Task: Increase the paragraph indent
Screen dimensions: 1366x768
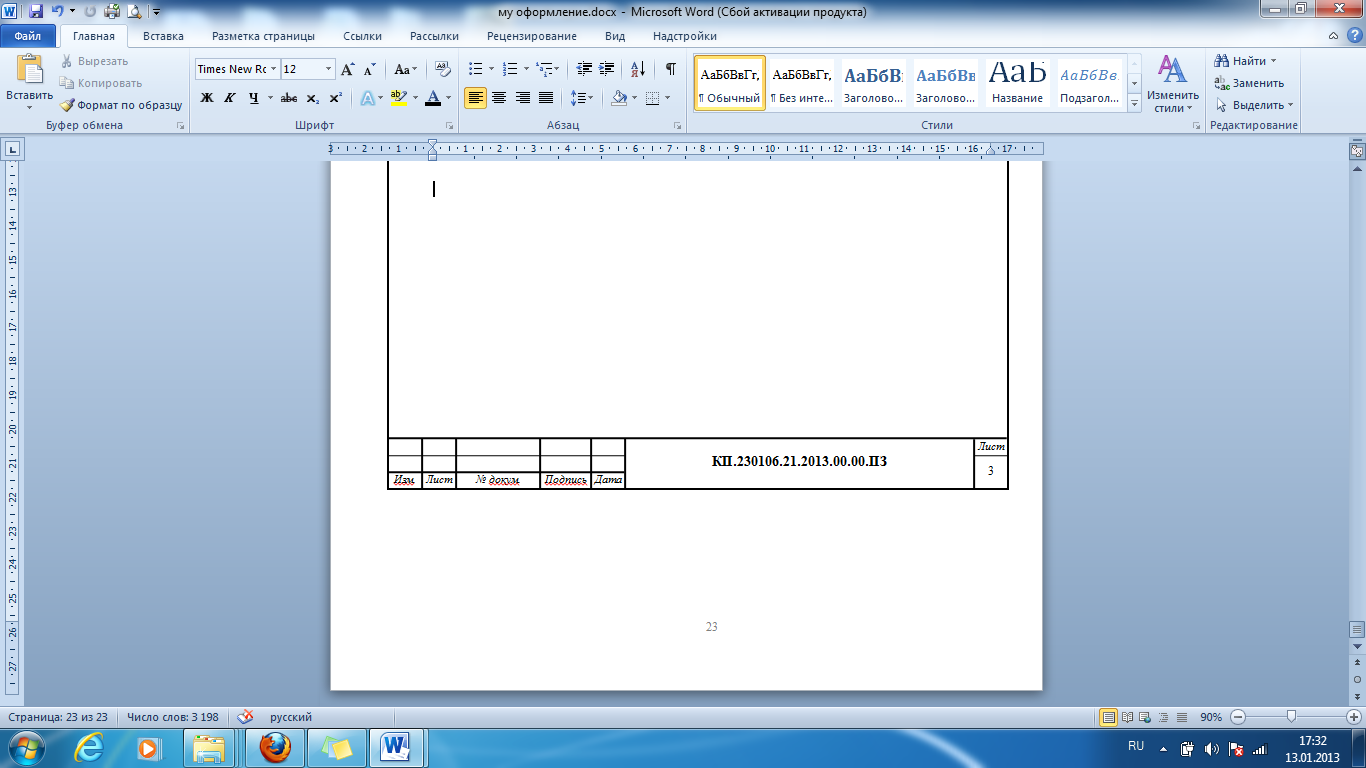Action: tap(606, 69)
